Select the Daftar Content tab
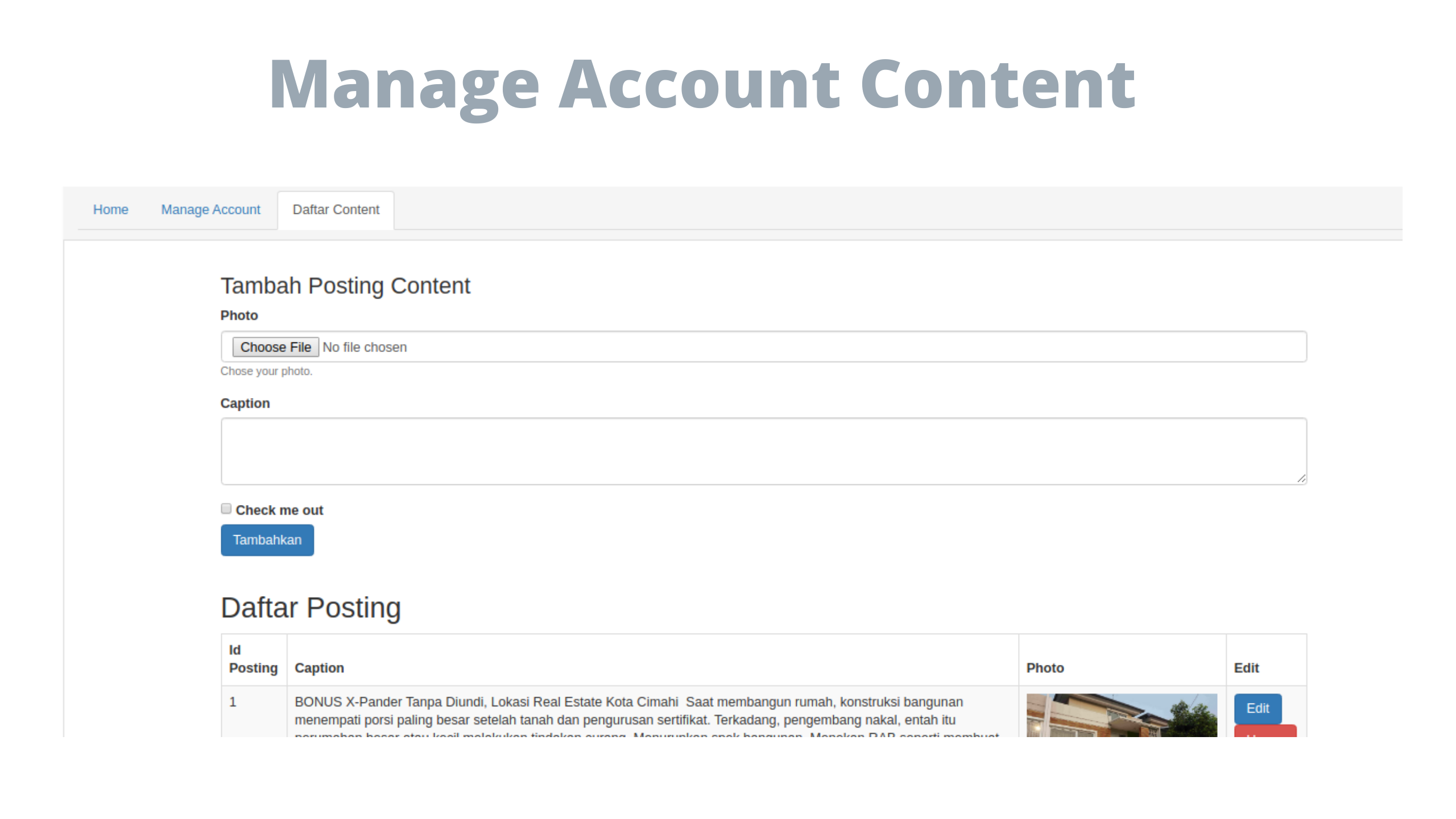1456x819 pixels. (x=336, y=209)
